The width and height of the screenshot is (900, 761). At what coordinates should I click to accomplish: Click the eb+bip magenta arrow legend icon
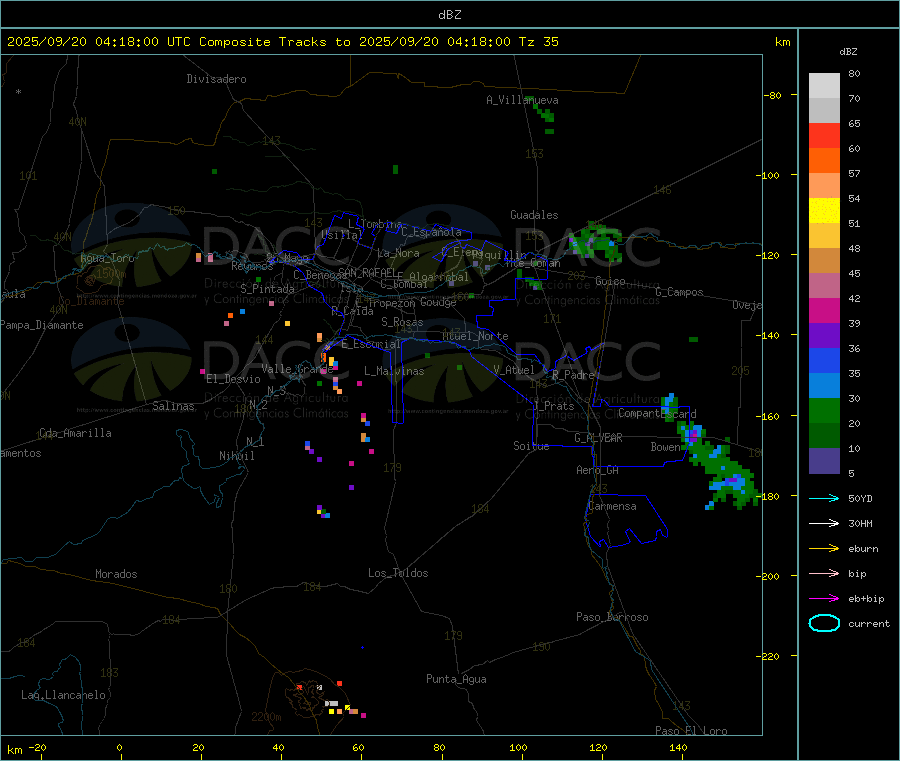point(824,598)
